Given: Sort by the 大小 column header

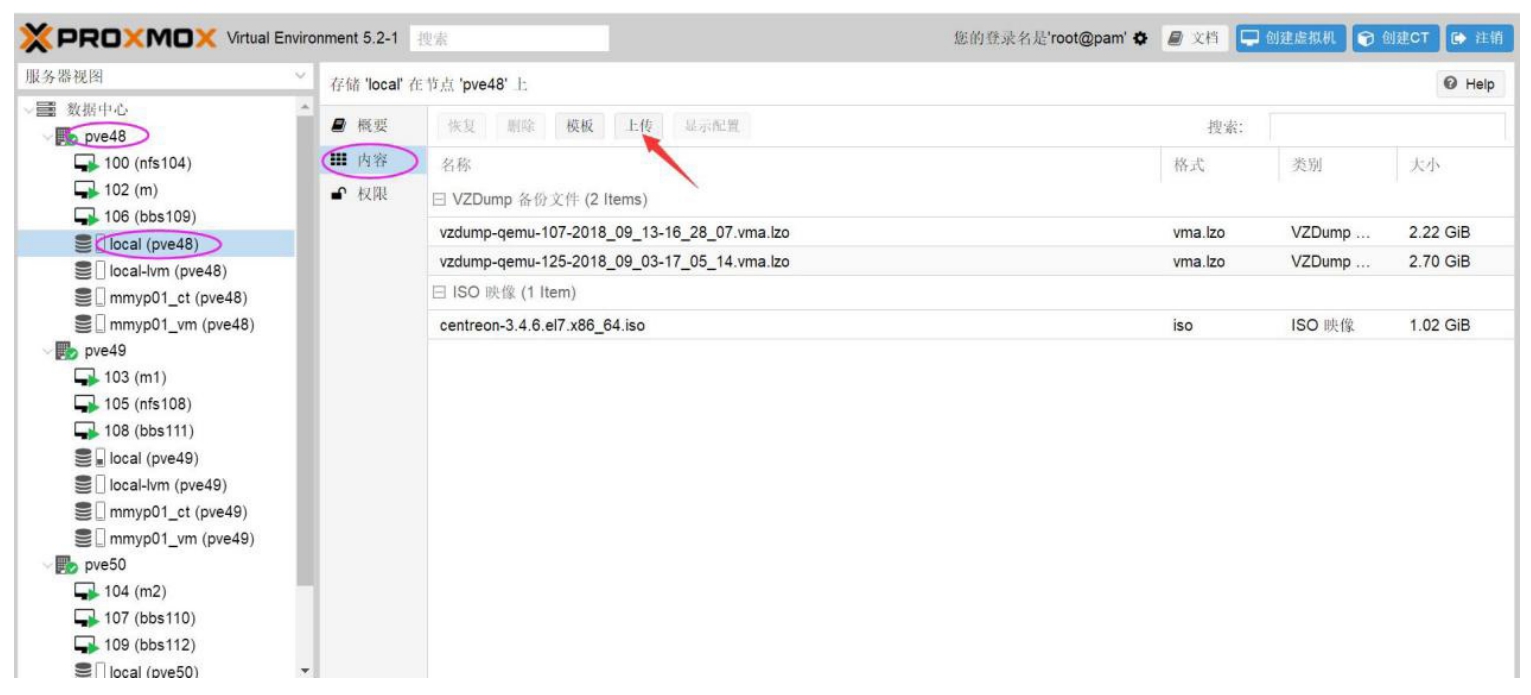Looking at the screenshot, I should tap(1454, 166).
